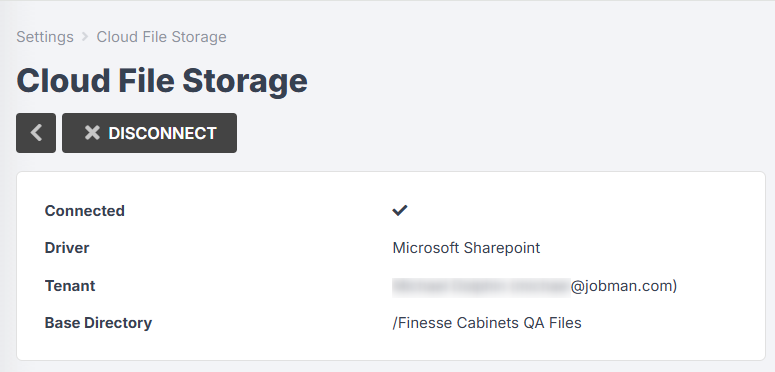This screenshot has width=775, height=372.
Task: Select the Tenant field label
Action: tap(70, 286)
